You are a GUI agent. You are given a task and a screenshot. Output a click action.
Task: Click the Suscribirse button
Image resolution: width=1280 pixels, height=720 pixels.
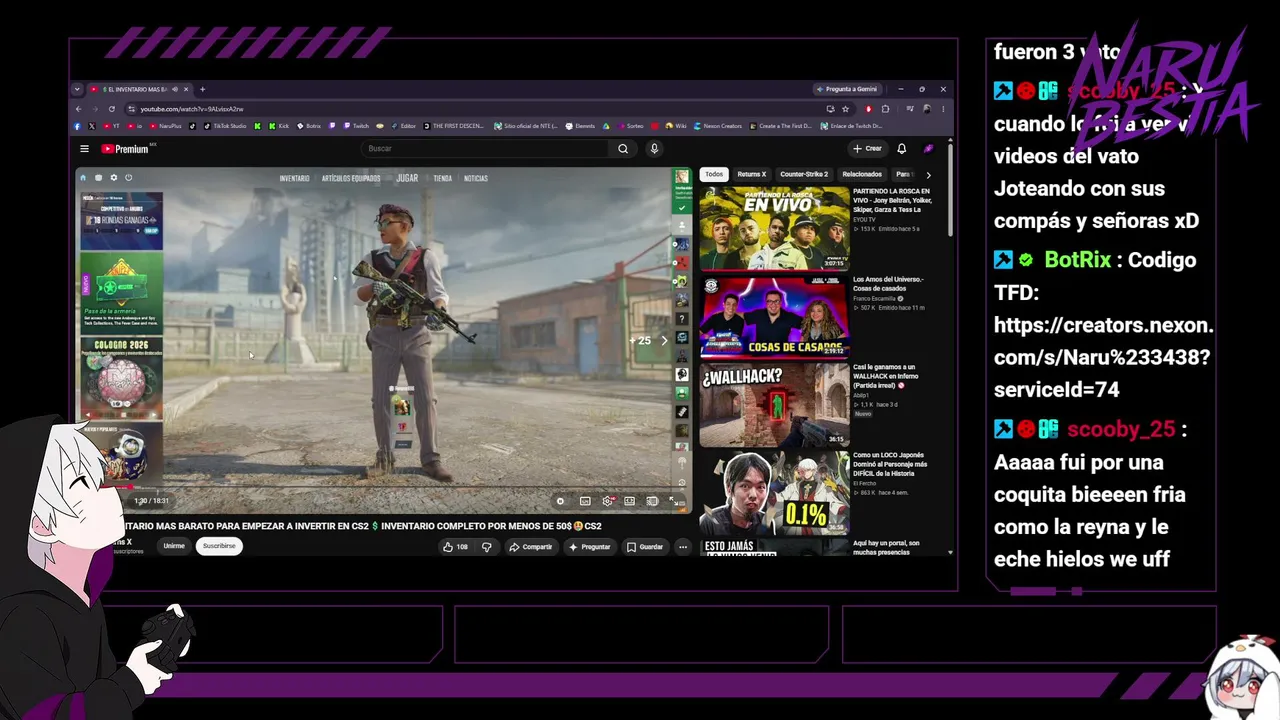(219, 546)
